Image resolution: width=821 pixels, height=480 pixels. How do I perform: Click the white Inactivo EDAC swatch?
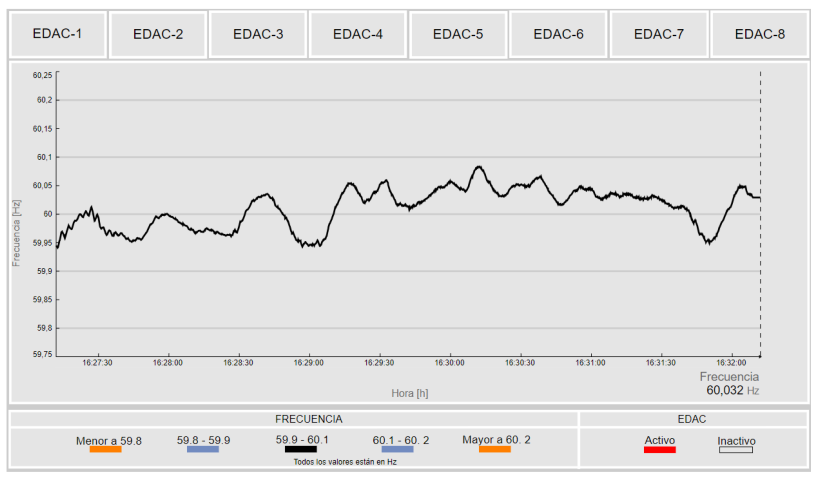tap(736, 450)
